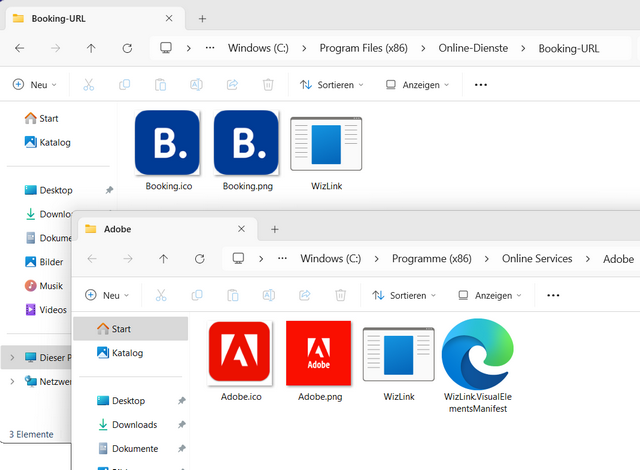
Task: Open Neu dropdown in Booking-URL window
Action: pyautogui.click(x=35, y=84)
